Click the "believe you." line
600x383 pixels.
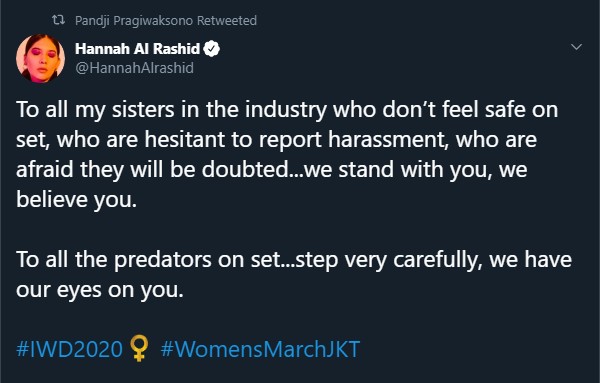pos(77,200)
